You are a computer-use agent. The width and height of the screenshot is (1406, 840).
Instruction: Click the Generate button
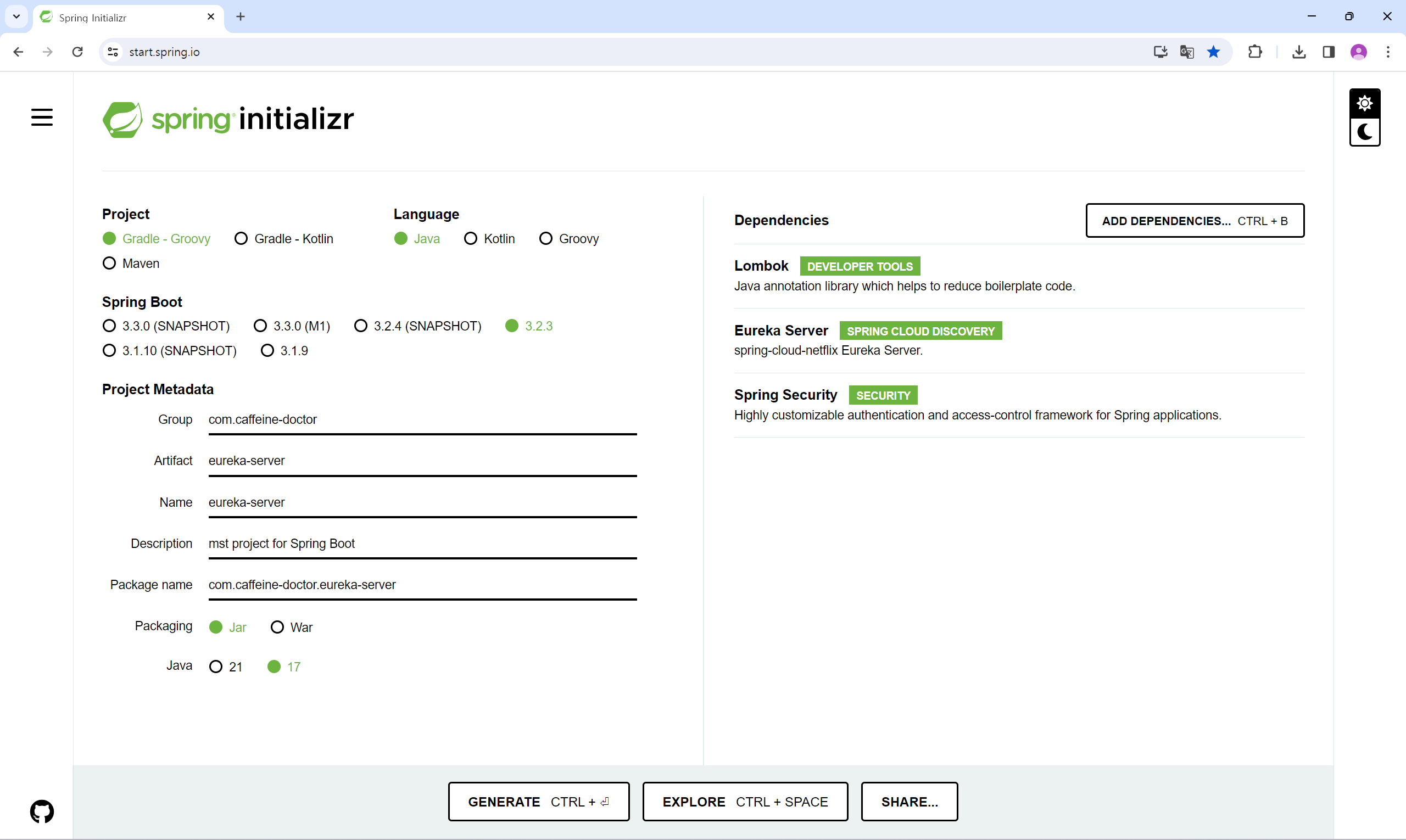click(538, 802)
